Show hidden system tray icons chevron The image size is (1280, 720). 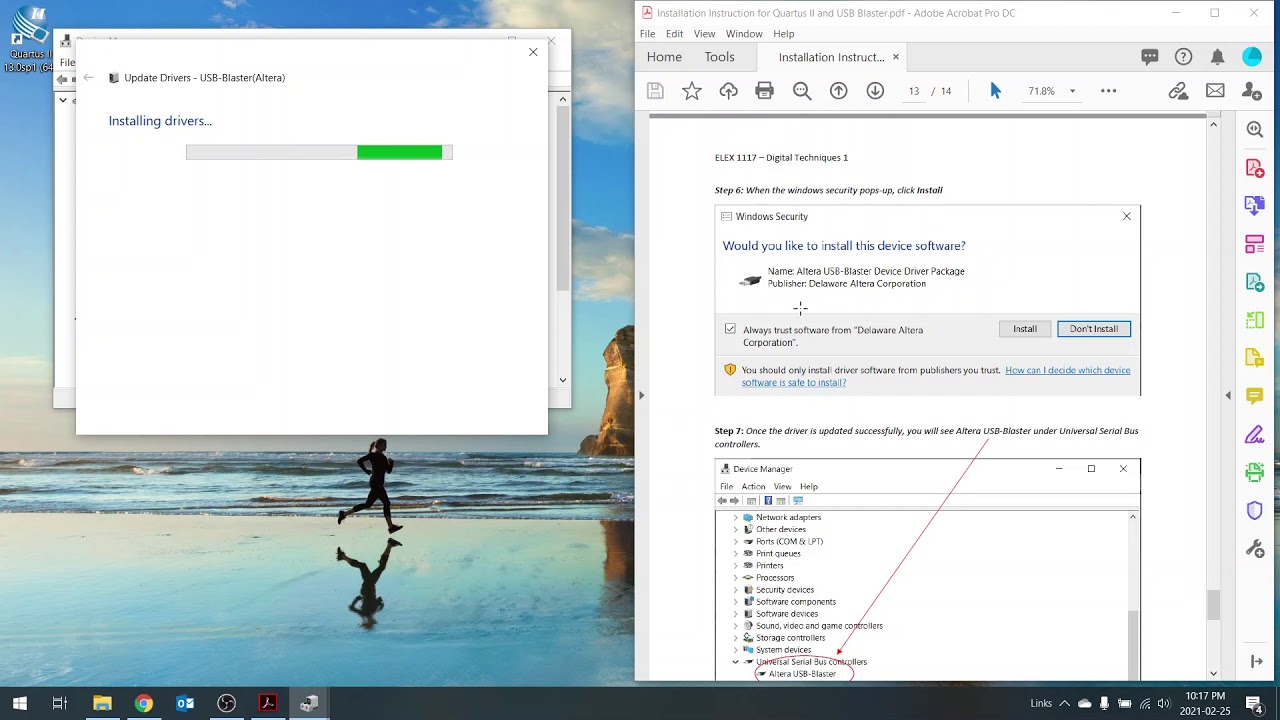(1064, 703)
